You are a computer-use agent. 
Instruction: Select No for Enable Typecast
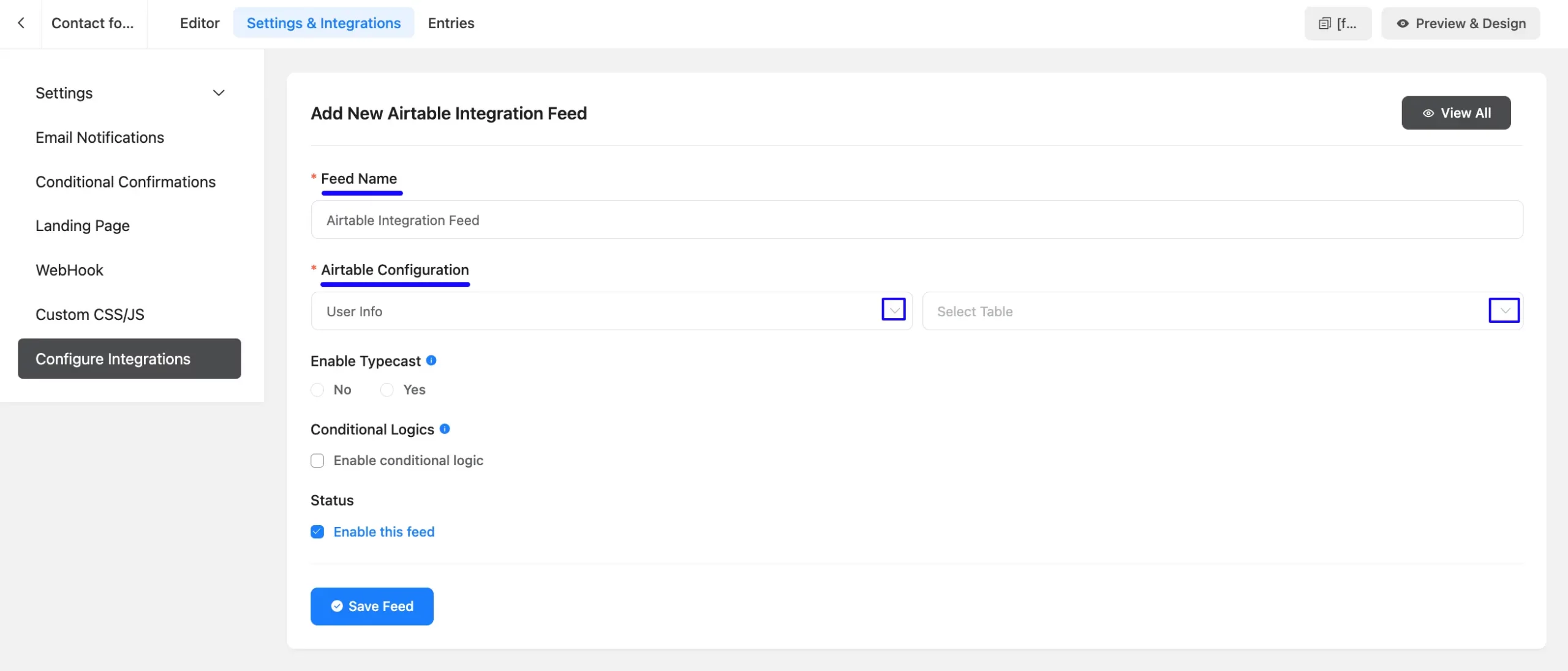coord(317,390)
